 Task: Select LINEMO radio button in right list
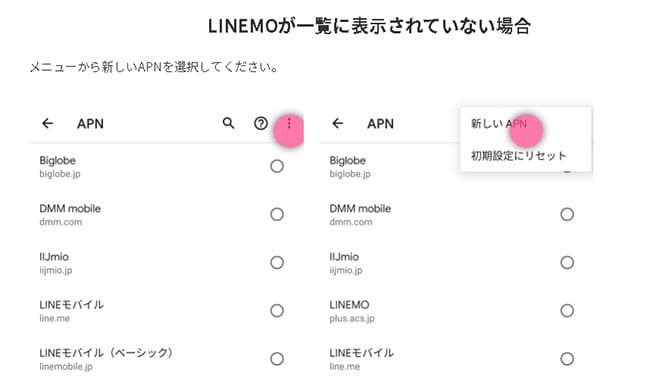point(567,311)
